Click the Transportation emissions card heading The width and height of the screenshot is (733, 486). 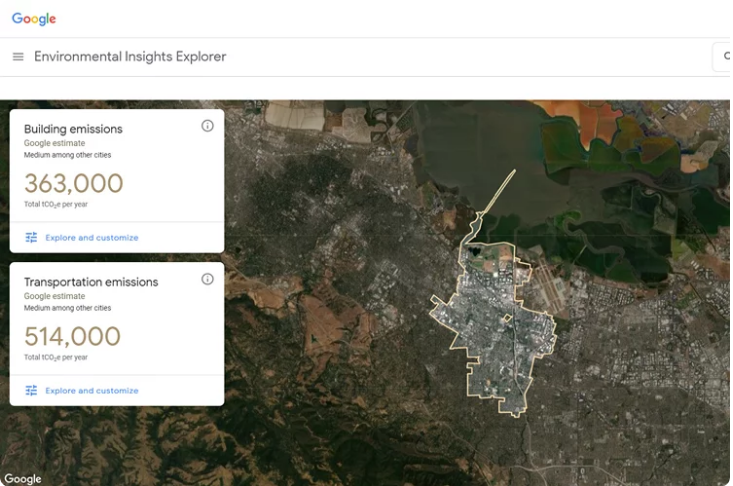(x=91, y=282)
